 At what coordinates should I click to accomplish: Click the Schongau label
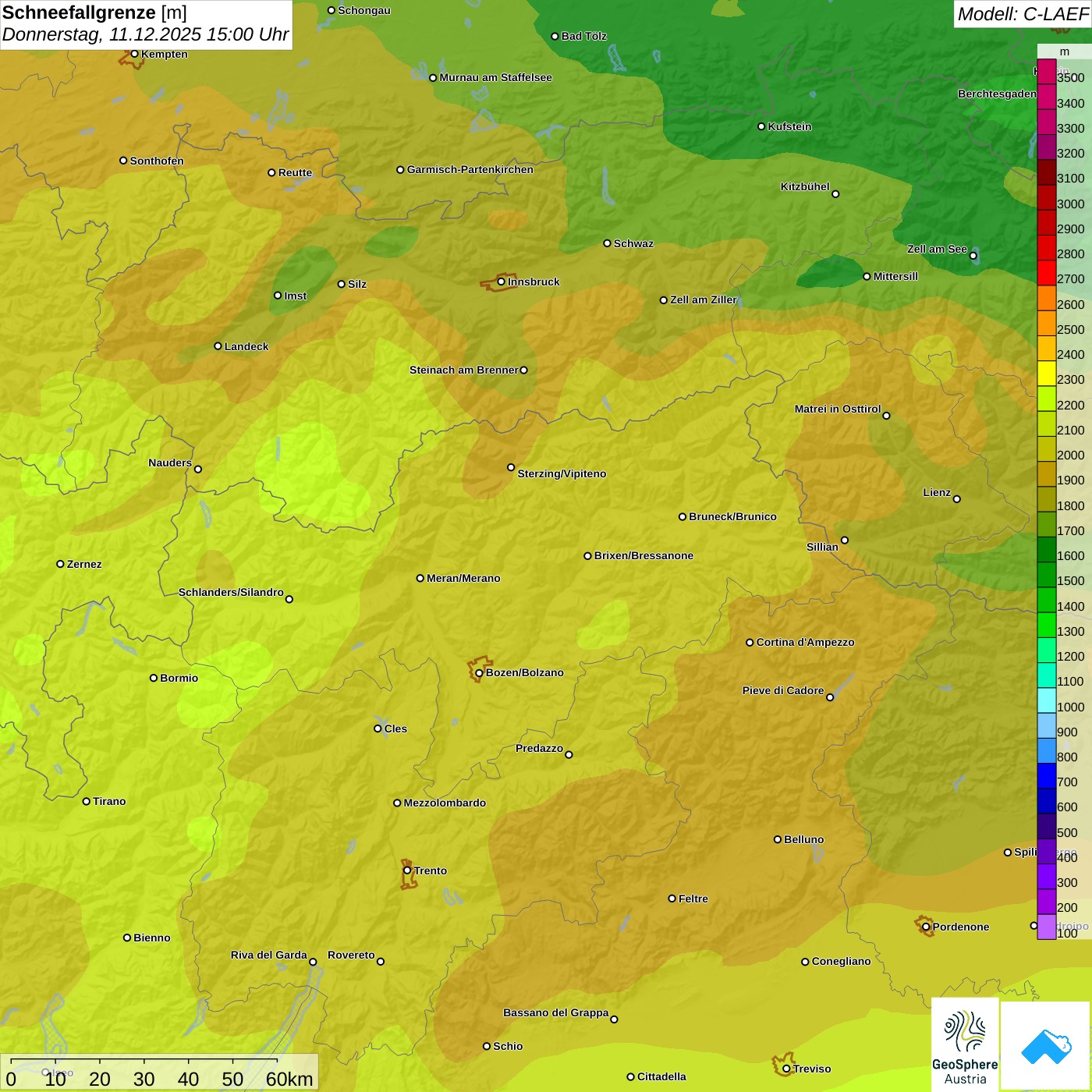[364, 10]
